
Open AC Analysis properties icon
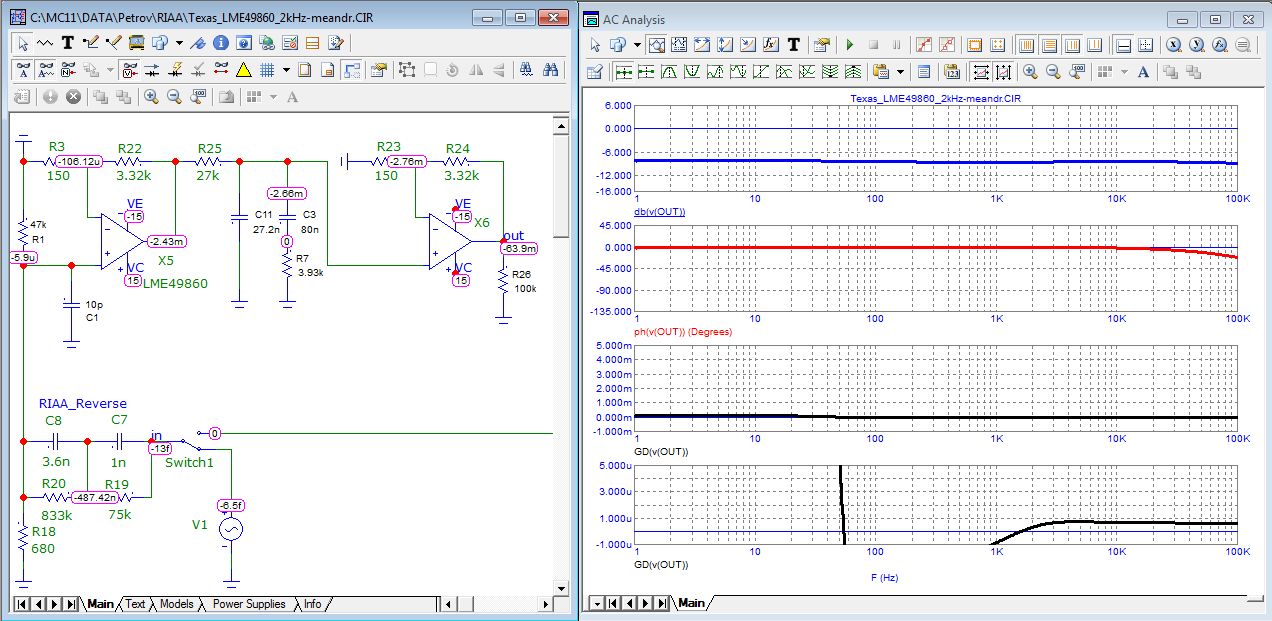click(822, 45)
